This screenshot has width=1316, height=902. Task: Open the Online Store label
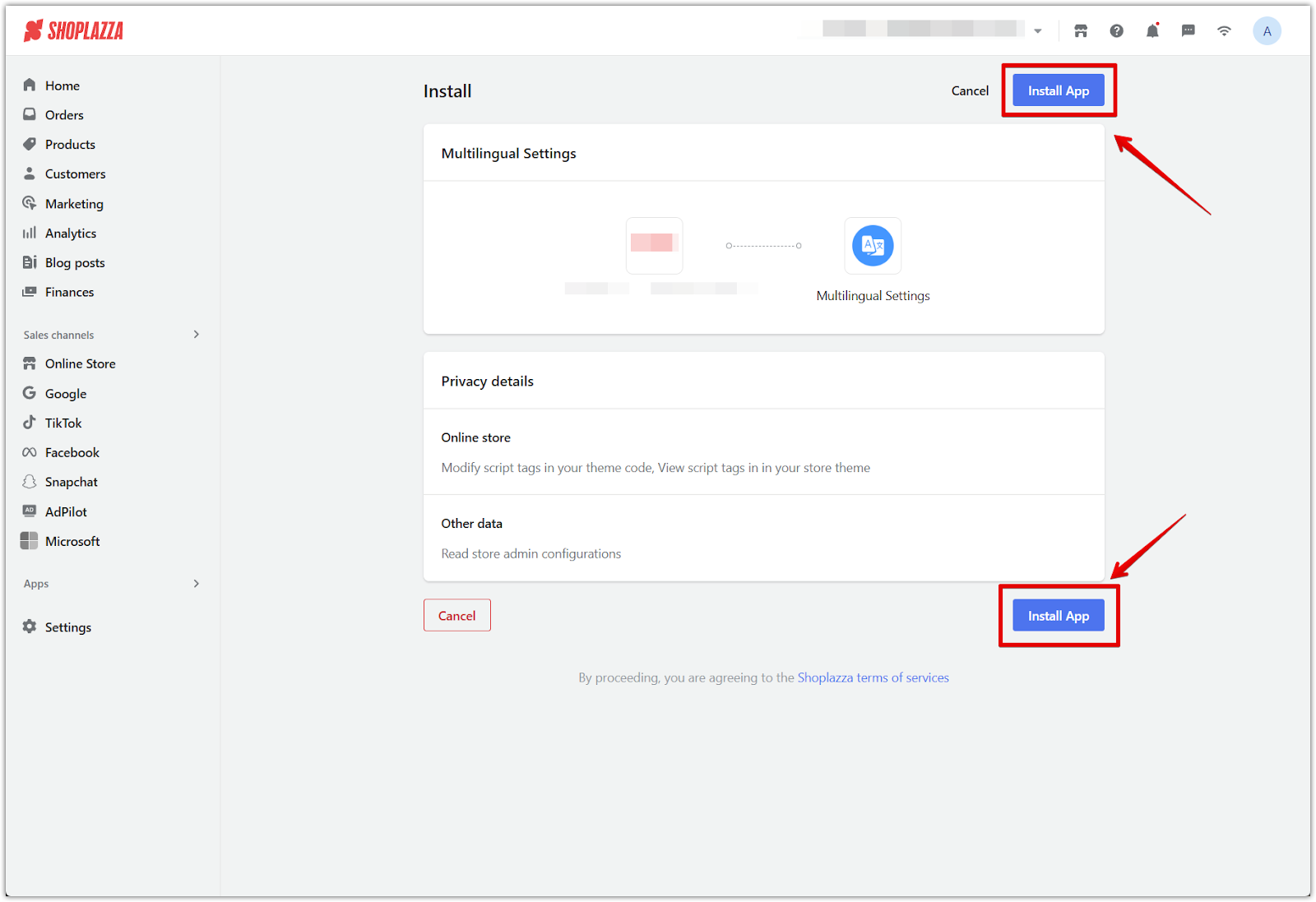point(80,363)
